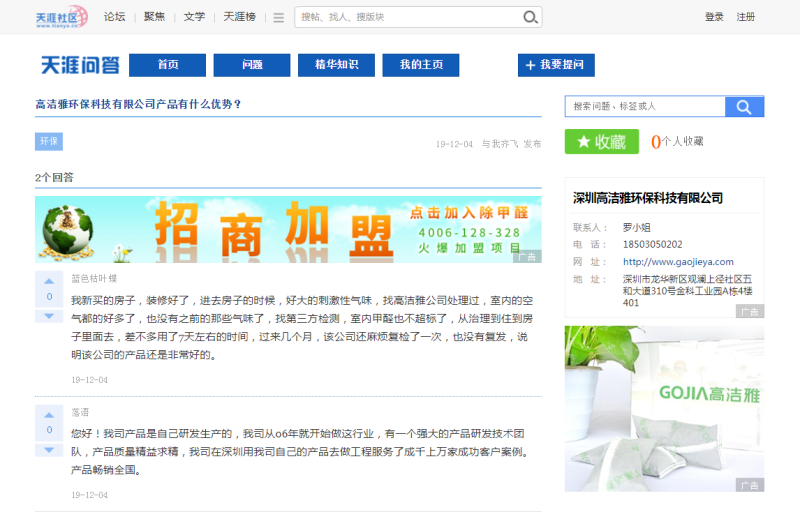Click the 我要提问 button
The width and height of the screenshot is (800, 512).
pos(556,65)
